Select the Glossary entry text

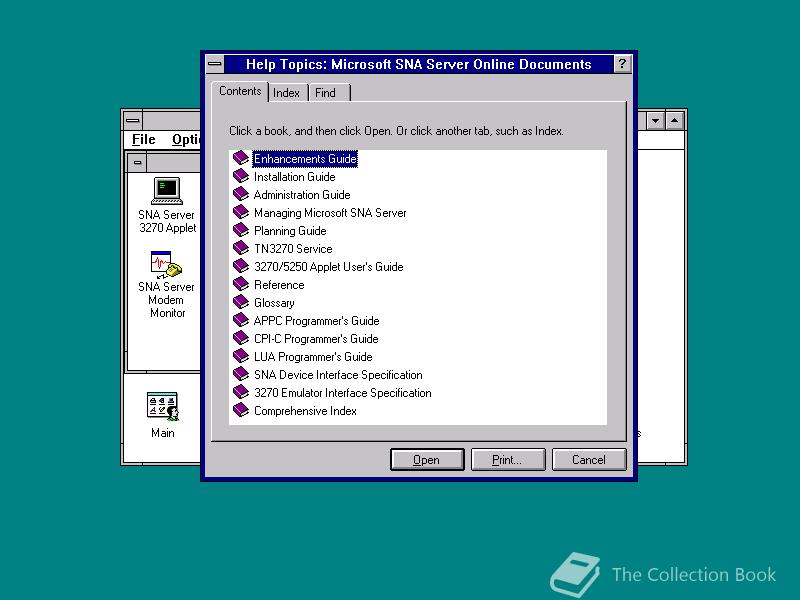pos(274,303)
